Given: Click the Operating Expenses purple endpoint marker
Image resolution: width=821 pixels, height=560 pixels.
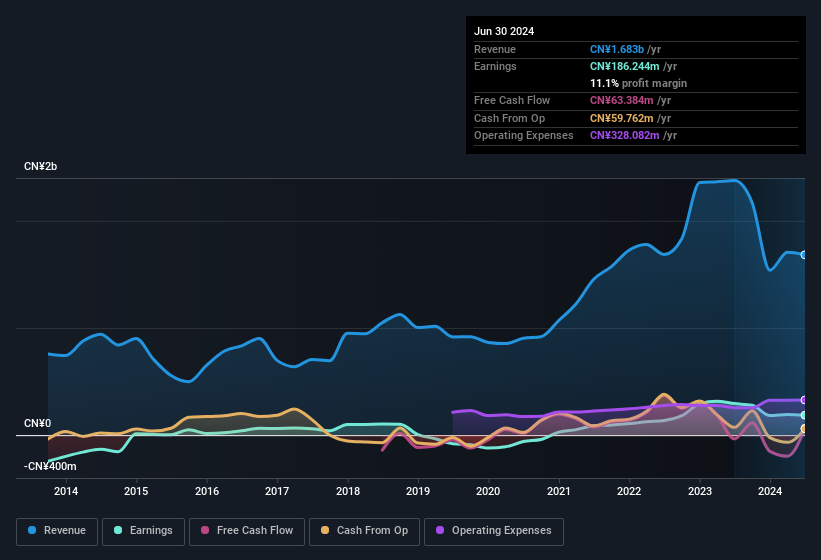Looking at the screenshot, I should (x=804, y=400).
